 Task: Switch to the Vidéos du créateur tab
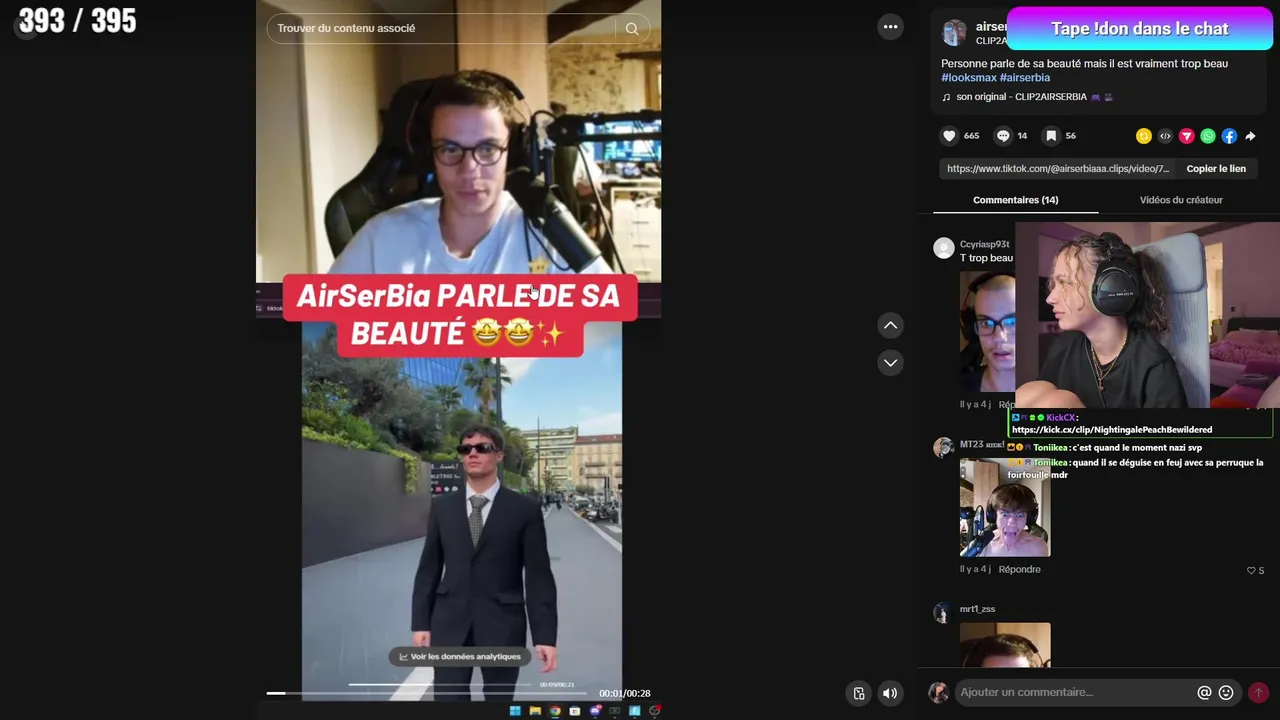1181,200
